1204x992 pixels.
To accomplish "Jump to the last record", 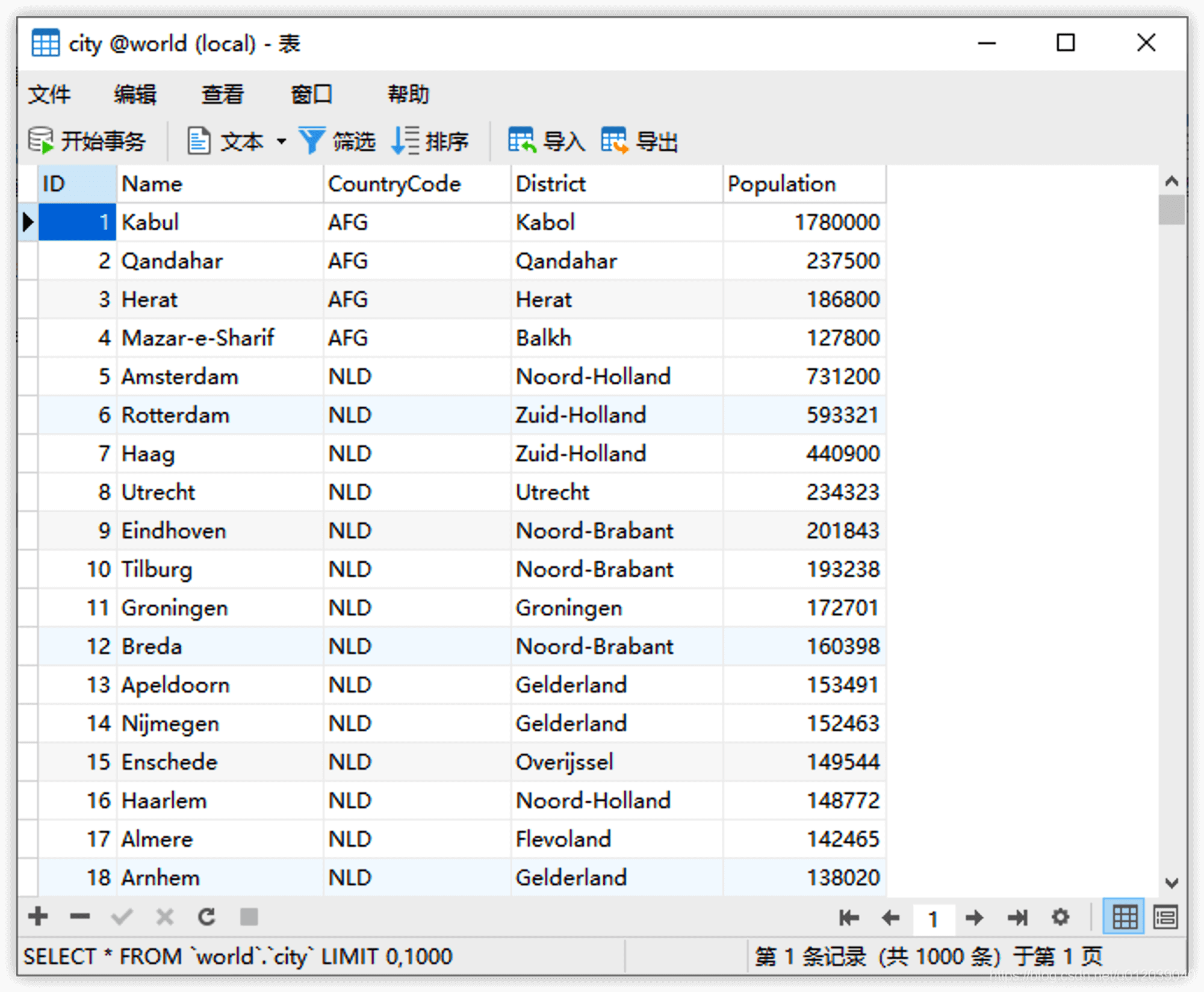I will (x=1017, y=917).
